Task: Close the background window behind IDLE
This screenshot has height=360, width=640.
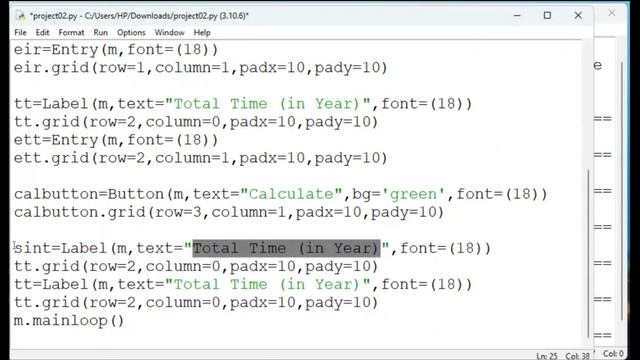Action: pos(611,13)
